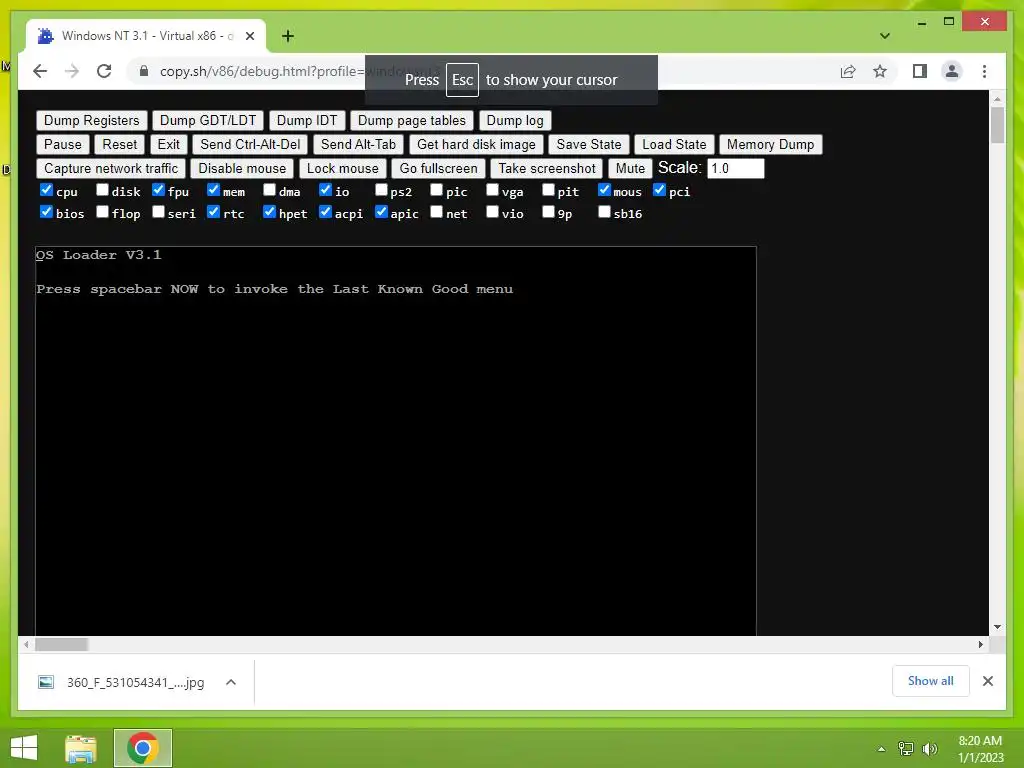Screen dimensions: 1024x768
Task: Open tab search chevron in title bar
Action: tap(885, 36)
